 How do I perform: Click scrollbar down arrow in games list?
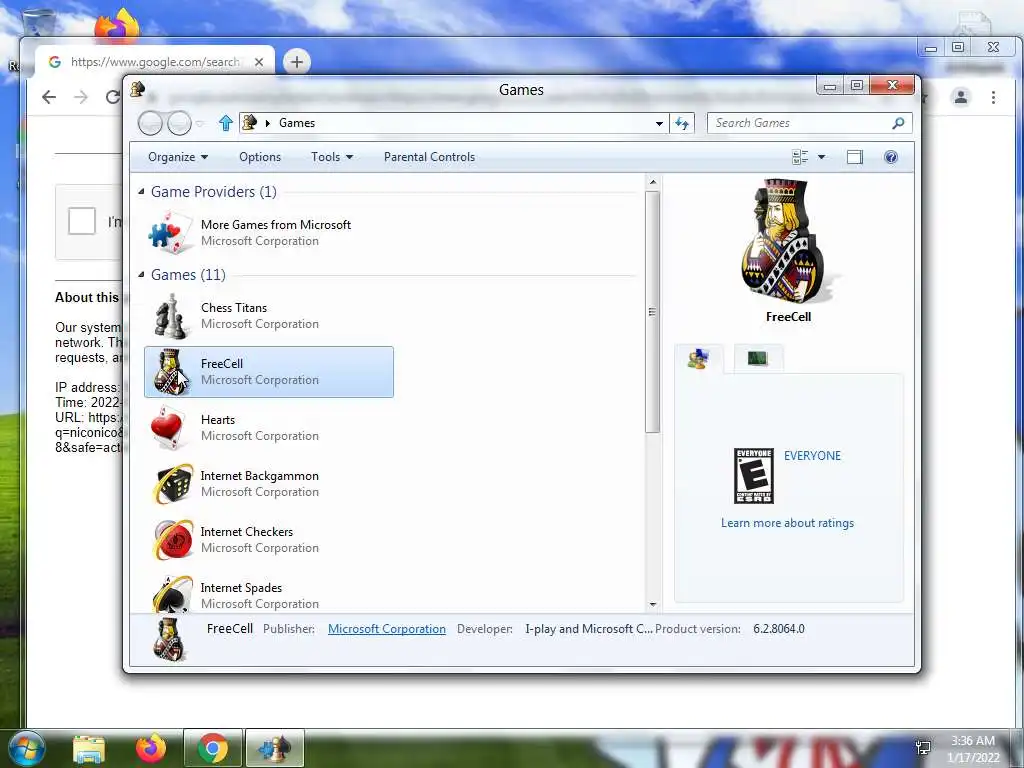tap(652, 605)
